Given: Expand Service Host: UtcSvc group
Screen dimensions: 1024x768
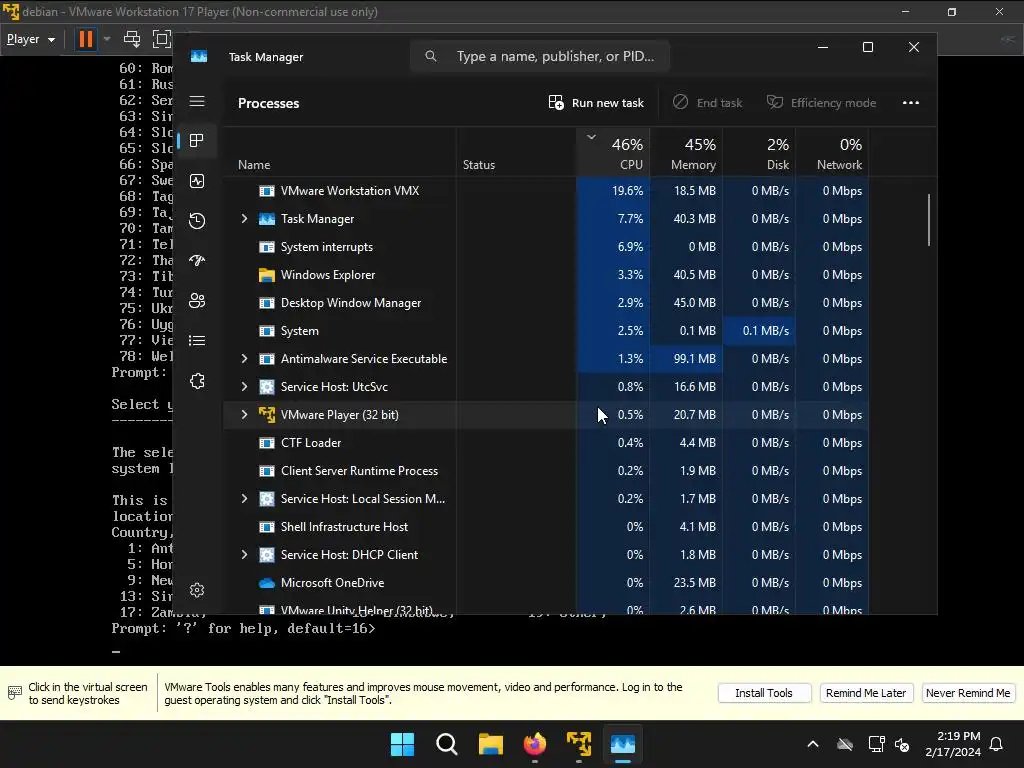Looking at the screenshot, I should (244, 387).
